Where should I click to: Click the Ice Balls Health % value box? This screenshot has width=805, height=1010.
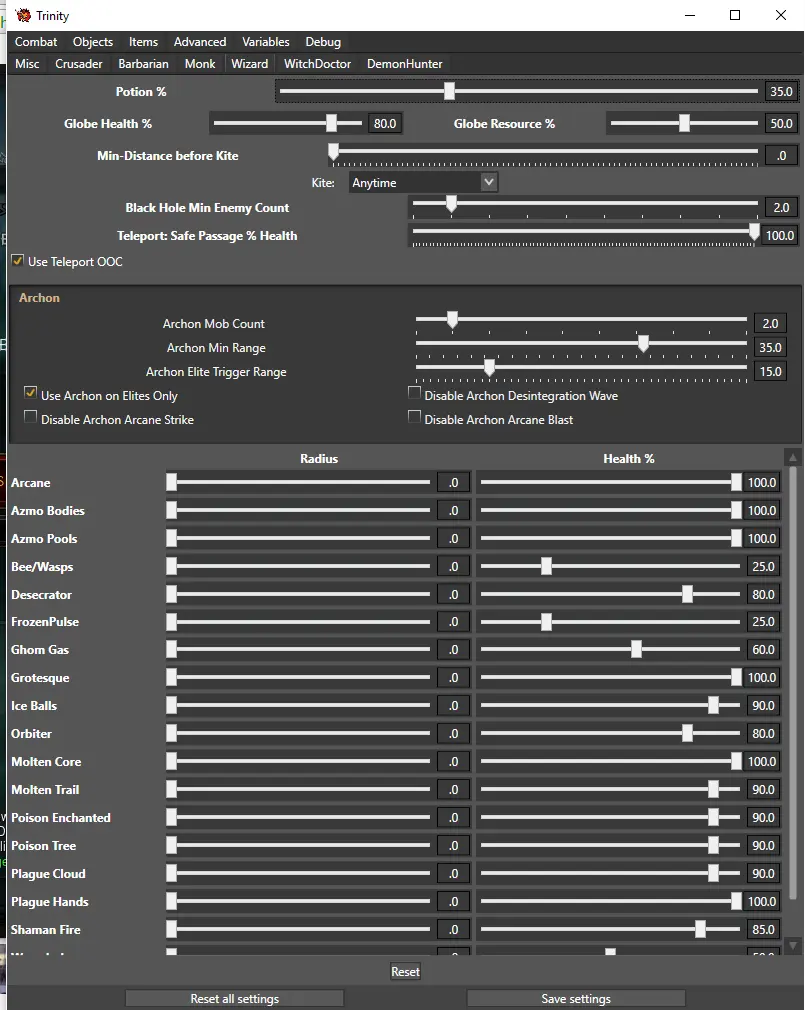click(x=763, y=705)
